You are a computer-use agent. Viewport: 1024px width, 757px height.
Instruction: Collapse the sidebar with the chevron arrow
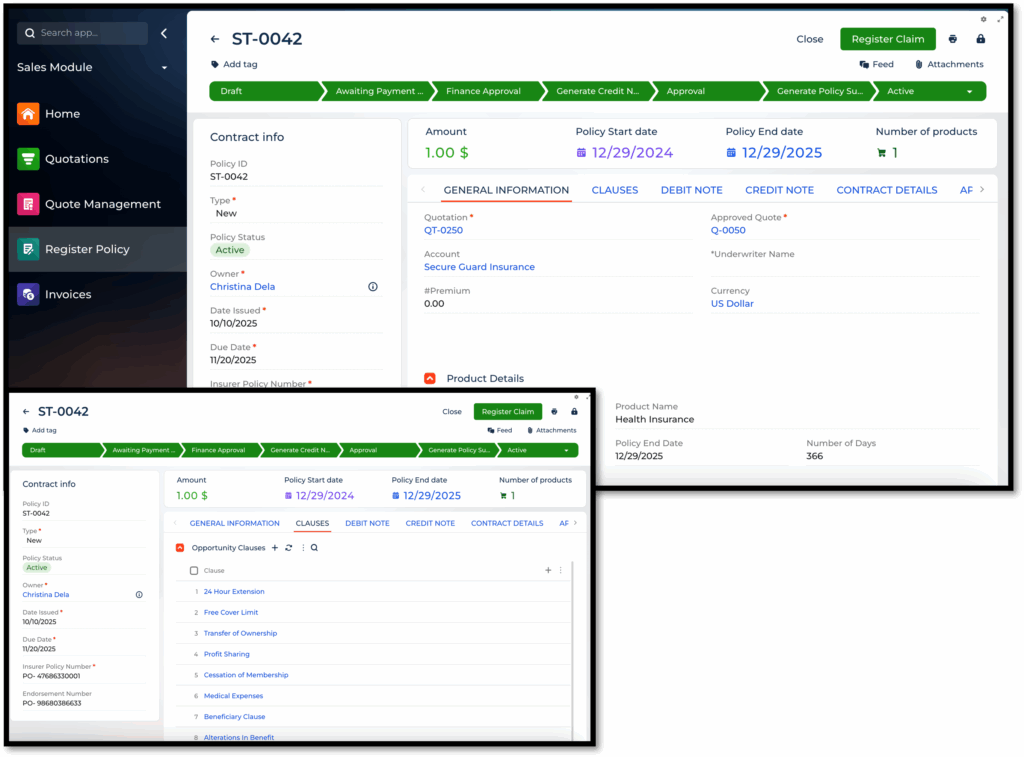pos(164,33)
